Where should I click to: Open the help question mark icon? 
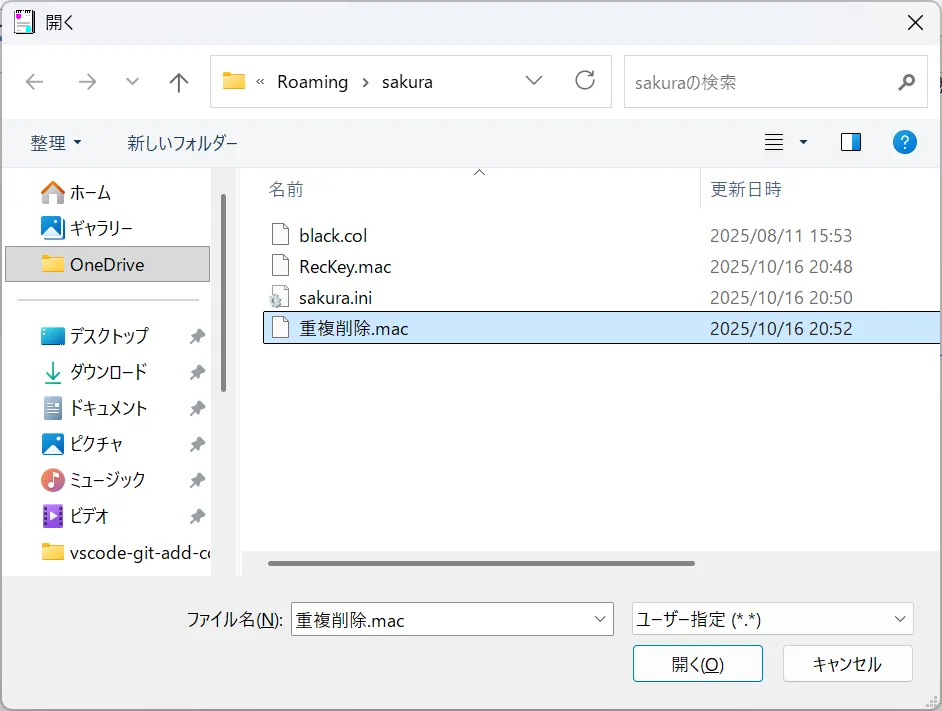point(904,142)
